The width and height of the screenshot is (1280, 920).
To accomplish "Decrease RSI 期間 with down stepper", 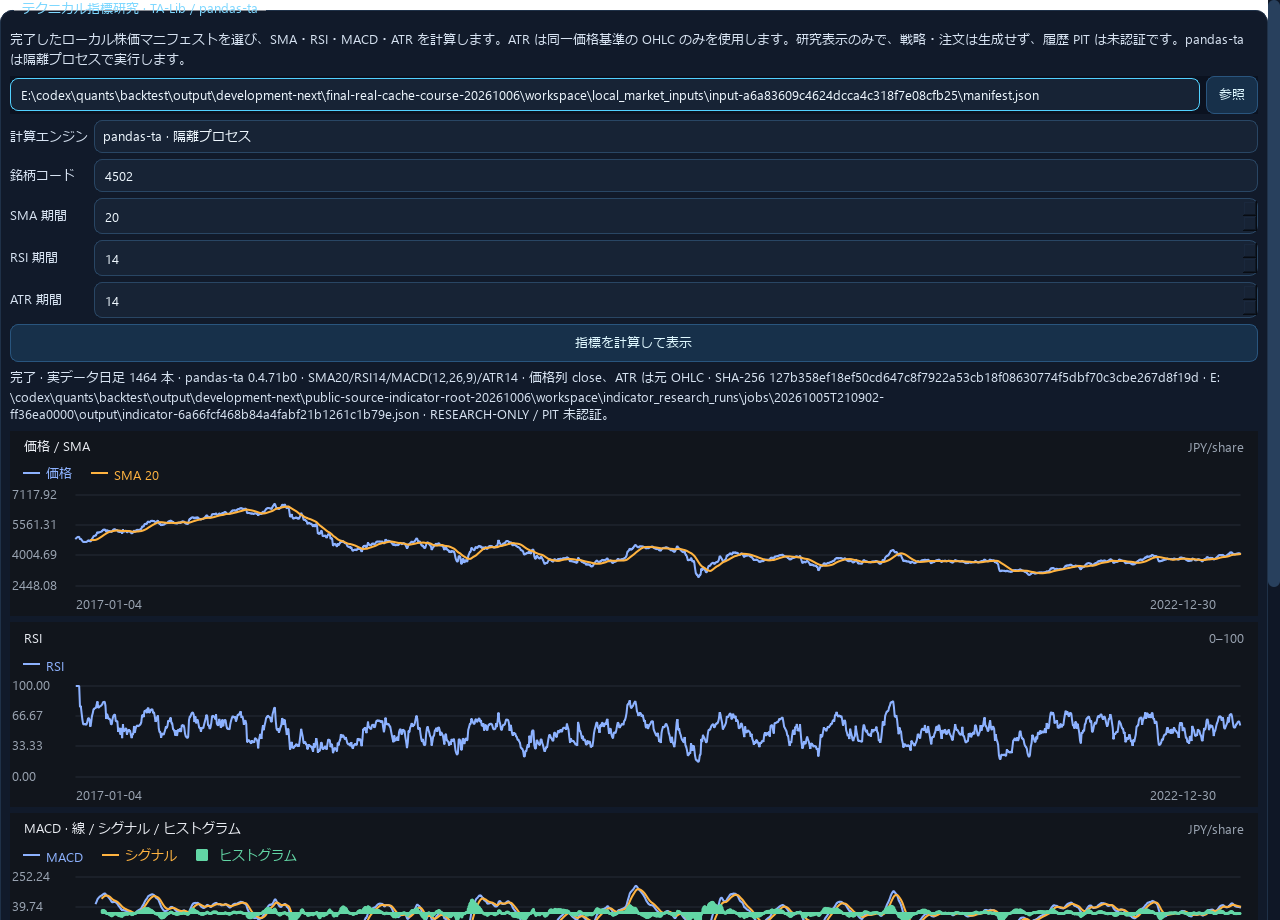I will (1249, 267).
